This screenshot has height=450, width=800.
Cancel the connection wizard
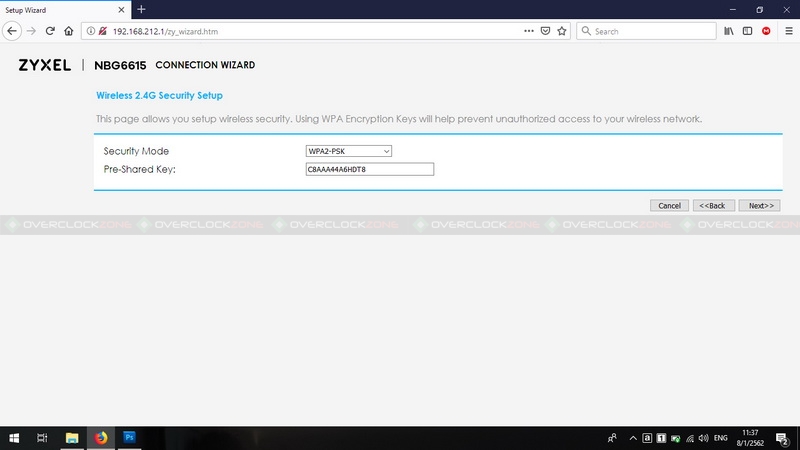pos(669,206)
